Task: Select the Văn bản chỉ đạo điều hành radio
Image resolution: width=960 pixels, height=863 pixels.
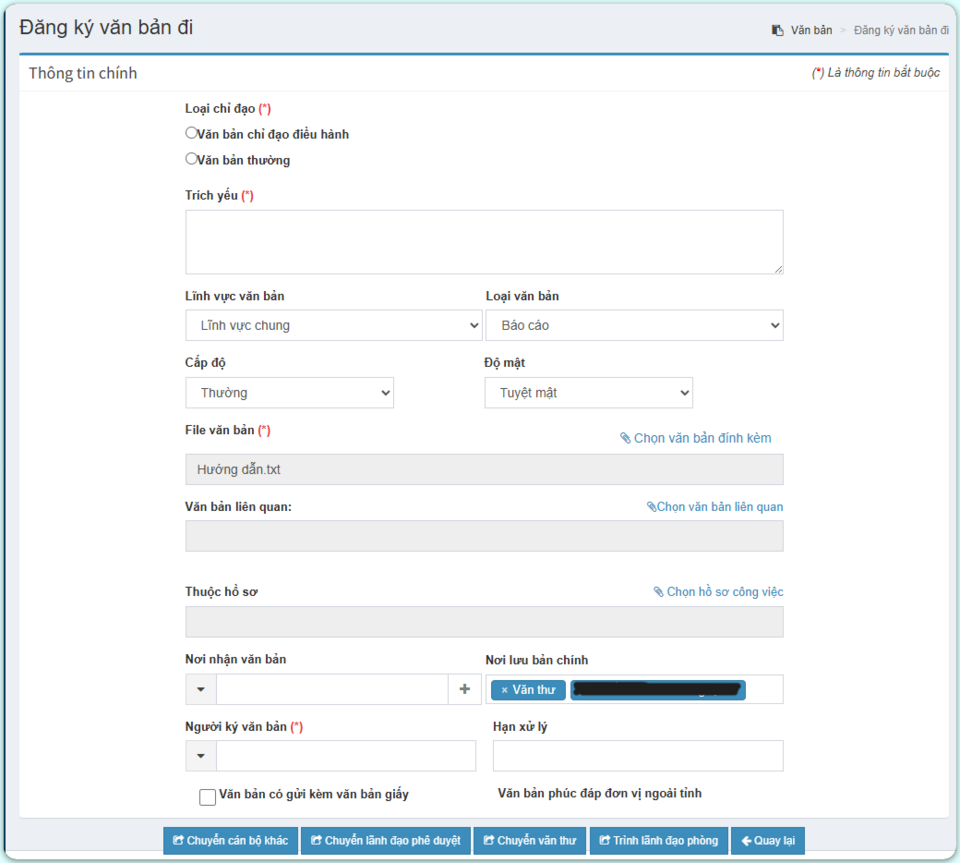Action: tap(191, 133)
